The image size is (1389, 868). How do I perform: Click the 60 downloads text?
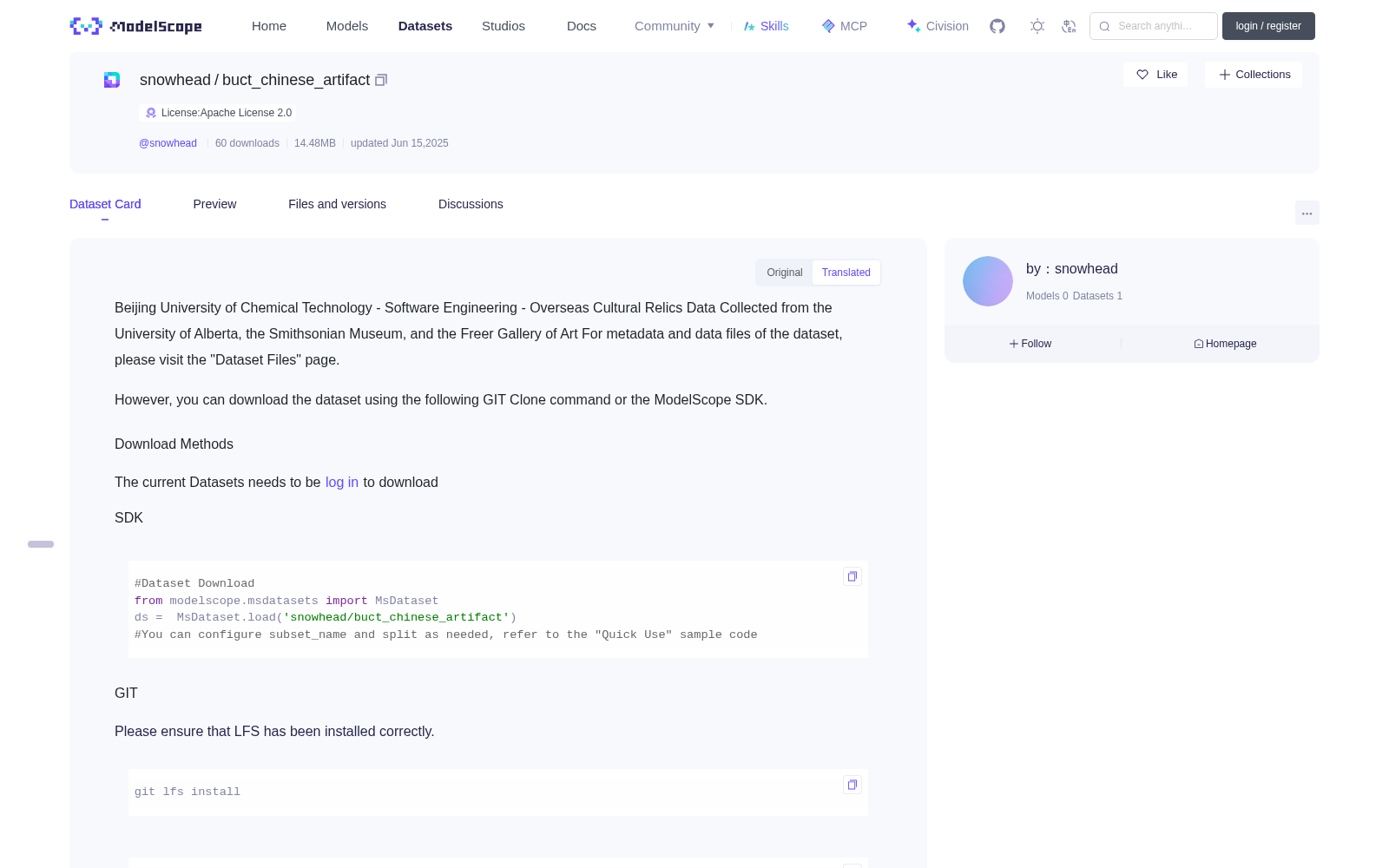pos(247,143)
